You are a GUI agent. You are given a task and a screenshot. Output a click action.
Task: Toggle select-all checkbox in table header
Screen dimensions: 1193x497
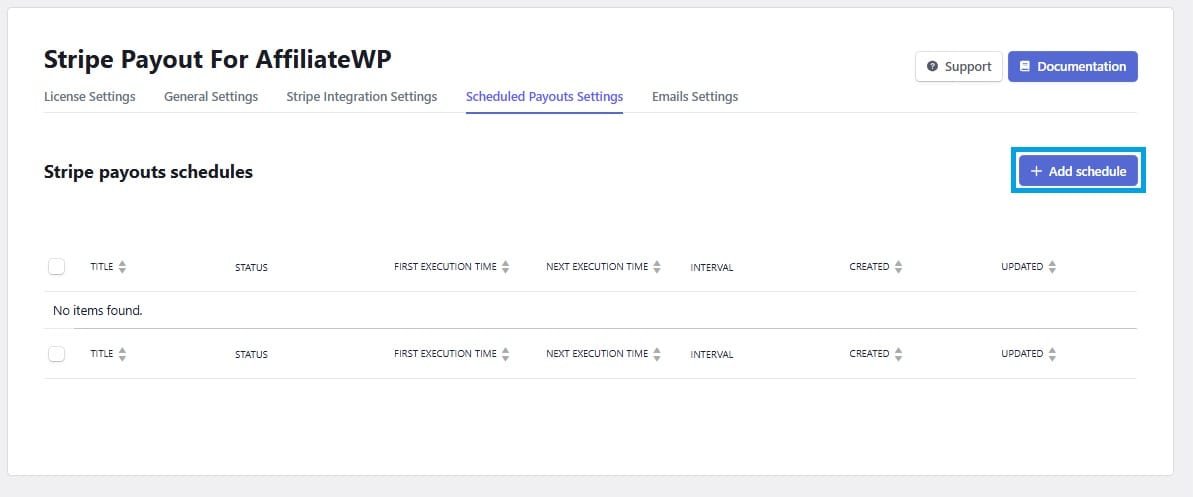point(56,266)
